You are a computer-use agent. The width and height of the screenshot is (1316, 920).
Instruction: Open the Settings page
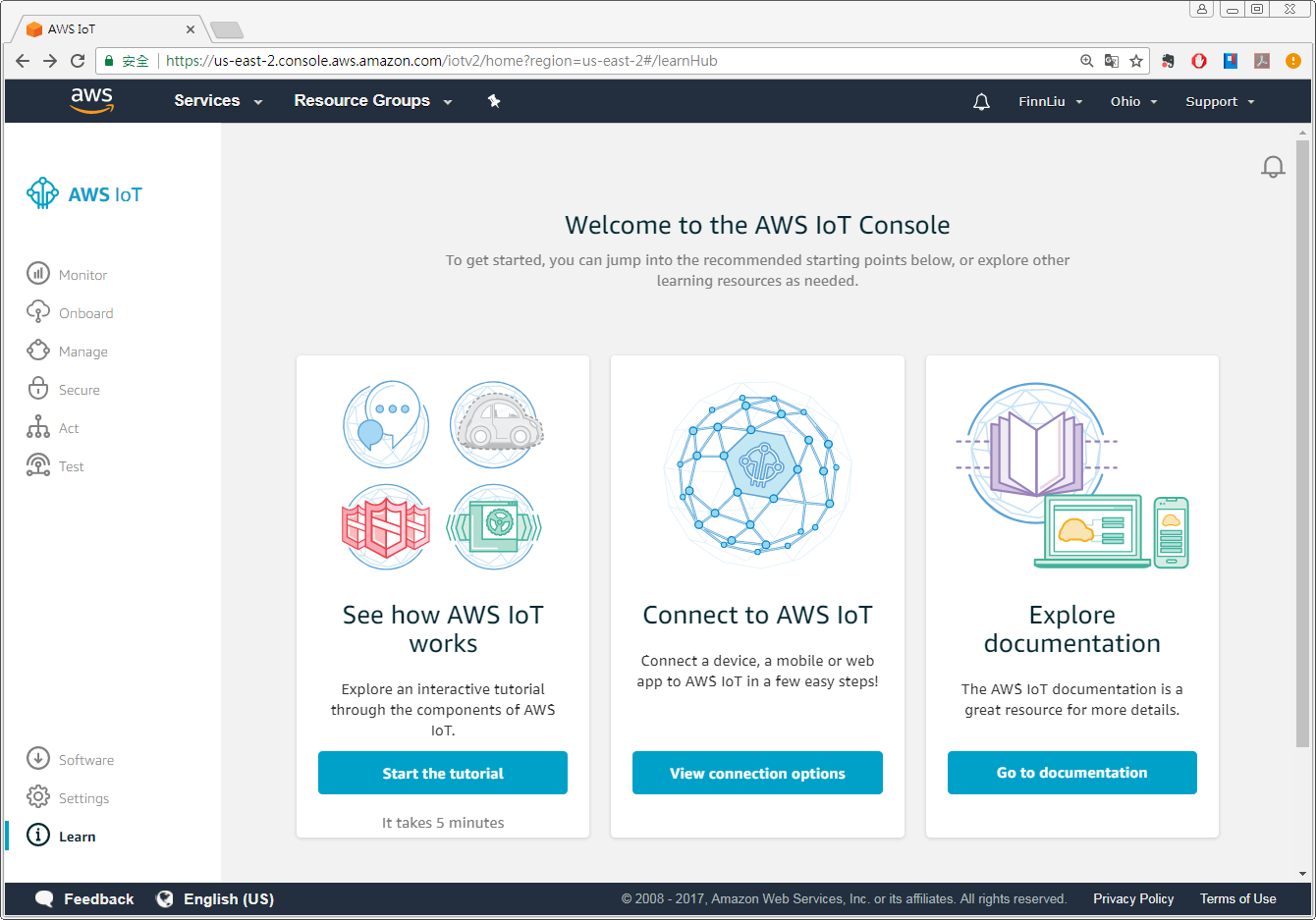(83, 798)
